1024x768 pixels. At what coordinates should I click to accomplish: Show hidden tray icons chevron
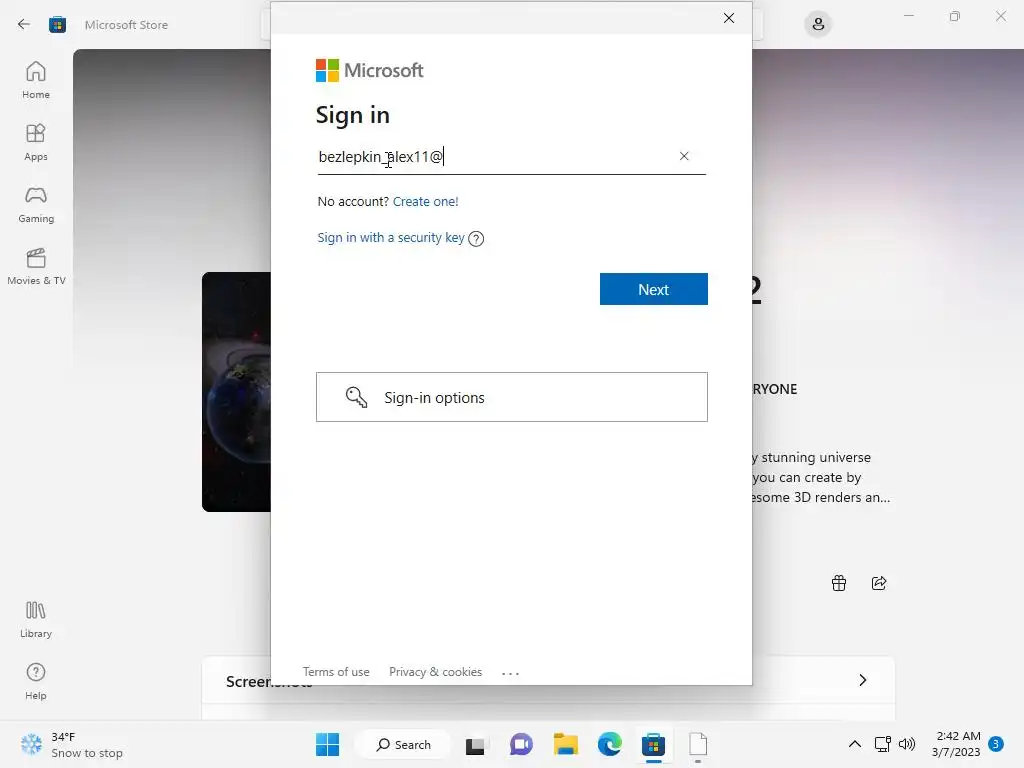coord(854,744)
